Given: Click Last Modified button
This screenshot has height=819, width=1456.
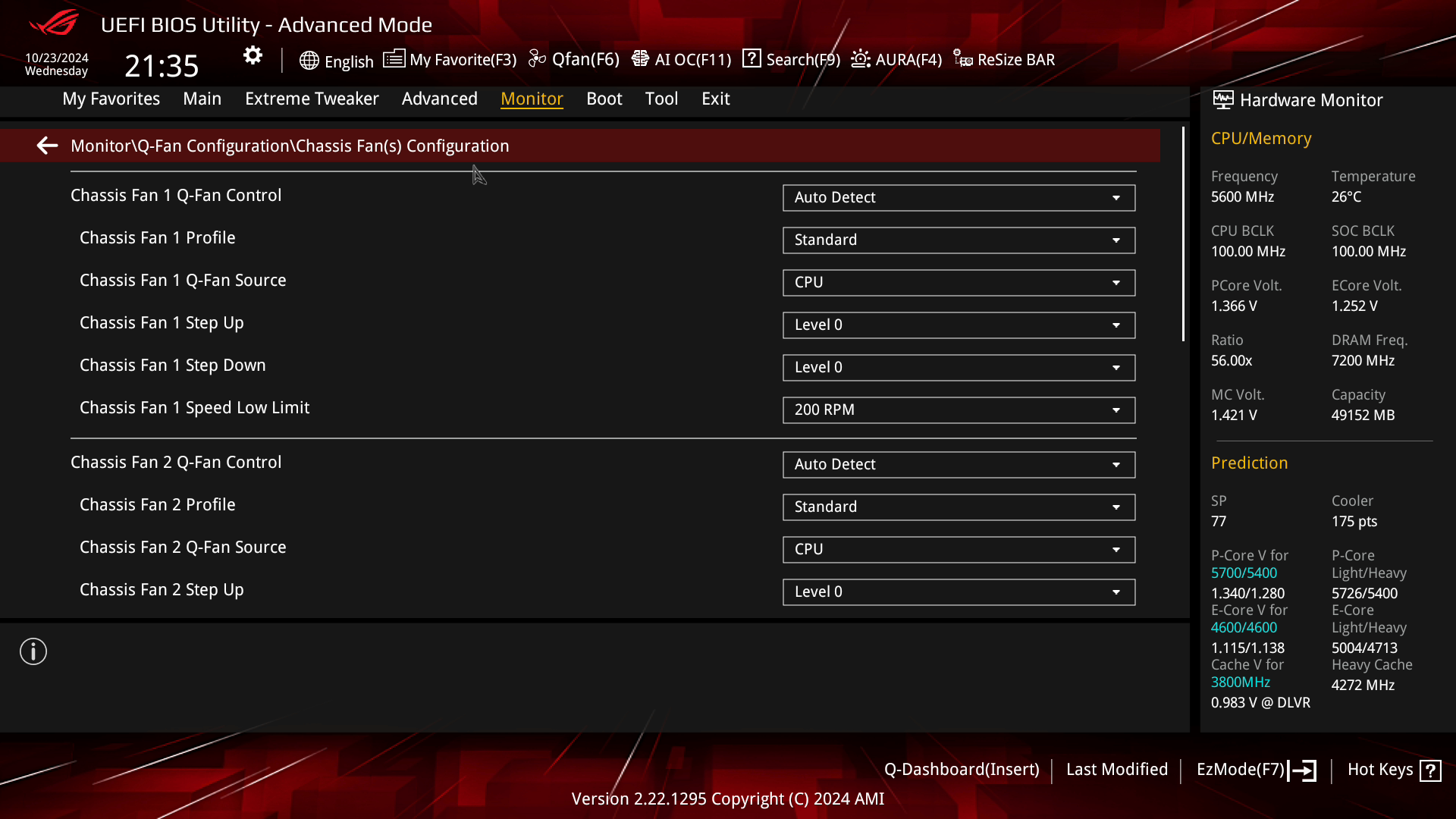Looking at the screenshot, I should click(x=1117, y=769).
